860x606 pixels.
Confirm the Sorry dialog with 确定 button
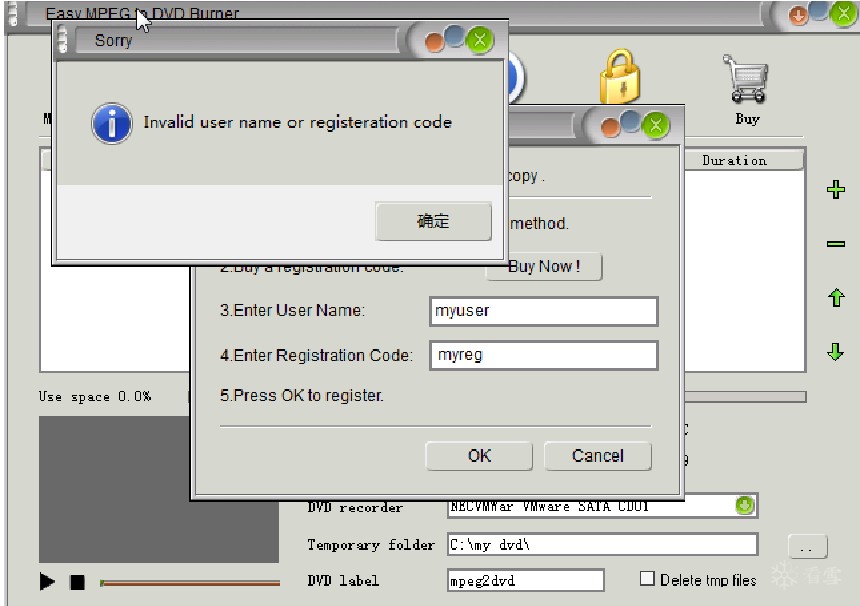coord(433,221)
